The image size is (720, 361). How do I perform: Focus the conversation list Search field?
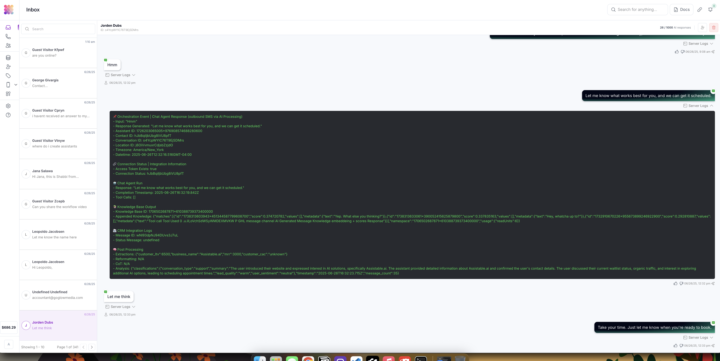point(59,29)
